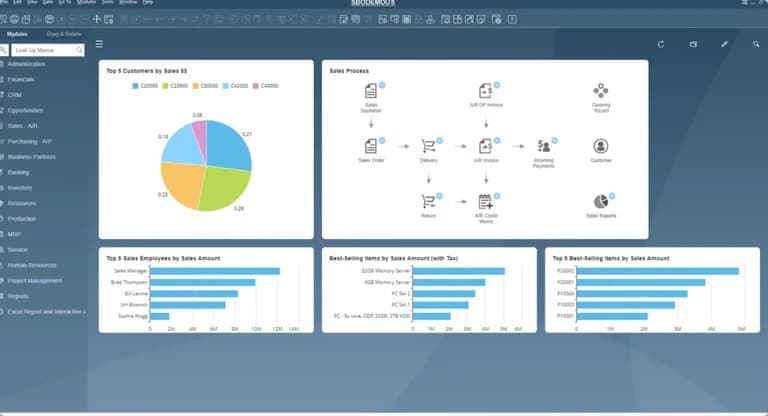Expand the Financials module
768x416 pixels.
(21, 79)
